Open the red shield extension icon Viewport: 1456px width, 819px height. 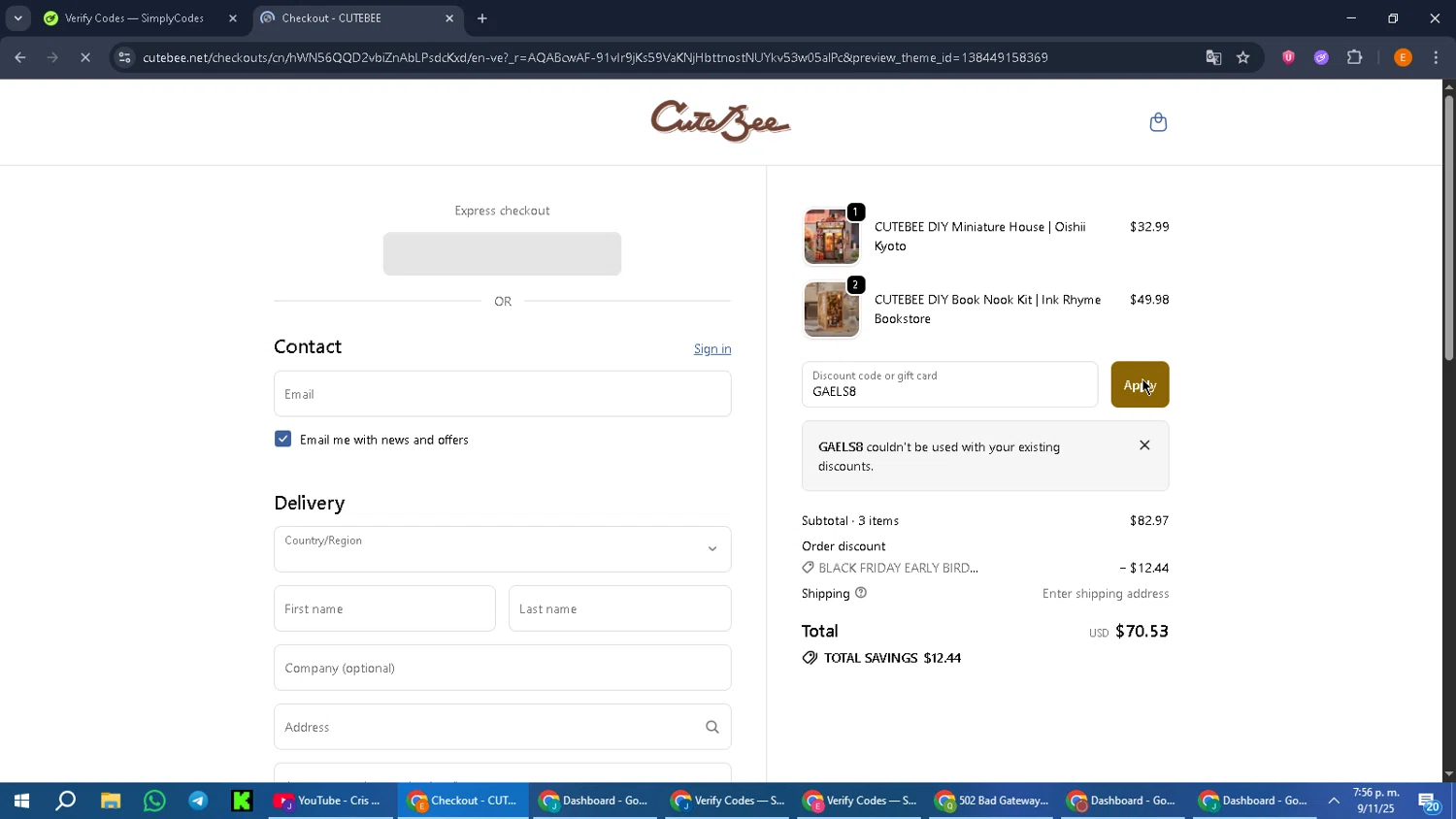click(1288, 57)
